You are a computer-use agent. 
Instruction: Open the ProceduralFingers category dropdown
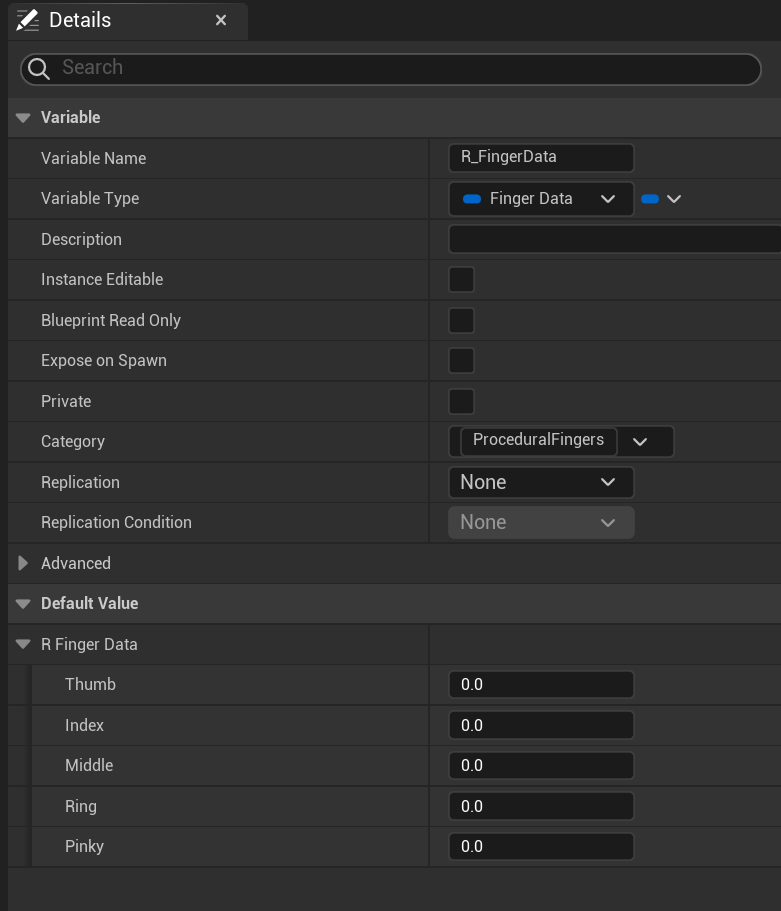pos(640,441)
